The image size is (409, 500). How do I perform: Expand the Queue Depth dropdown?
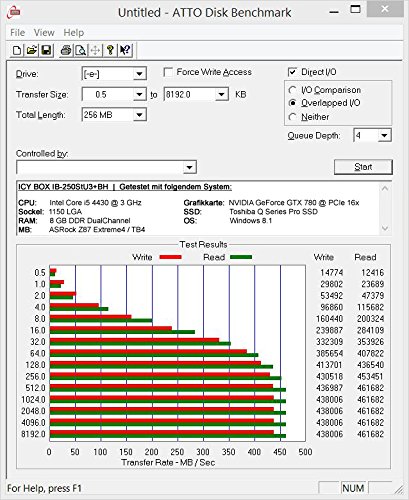coord(384,135)
